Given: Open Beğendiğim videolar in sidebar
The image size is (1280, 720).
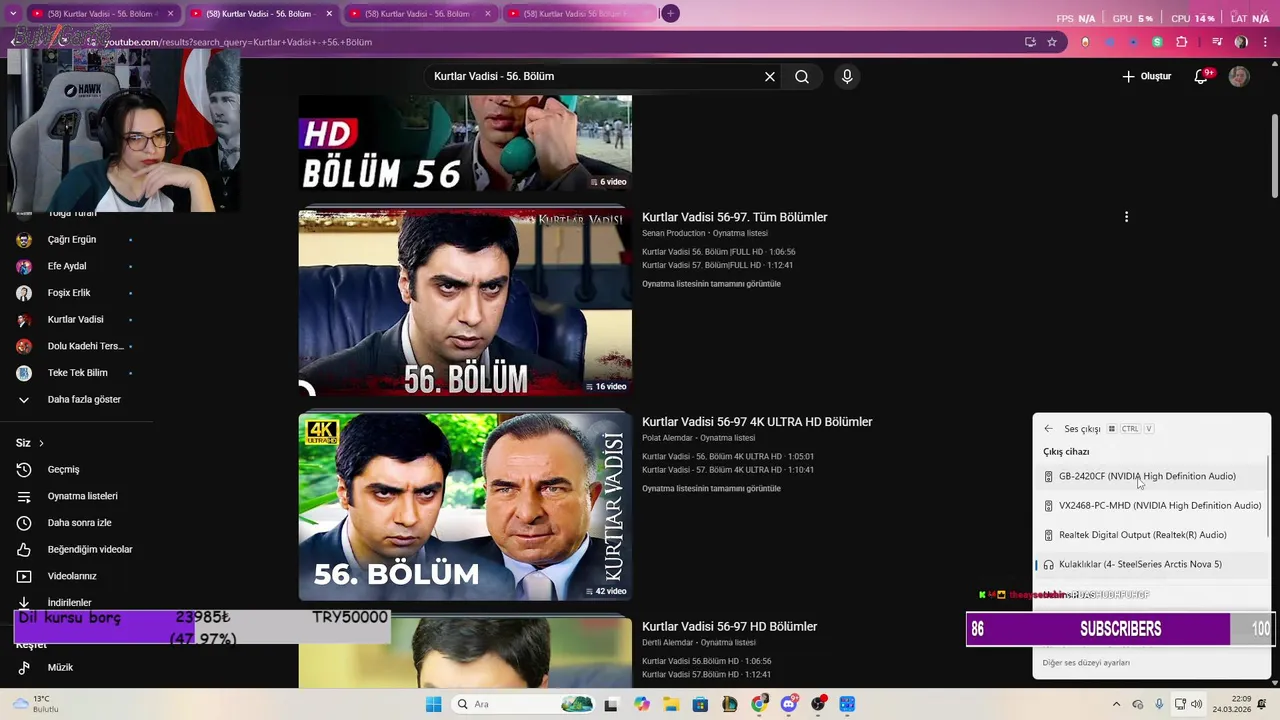Looking at the screenshot, I should tap(90, 549).
